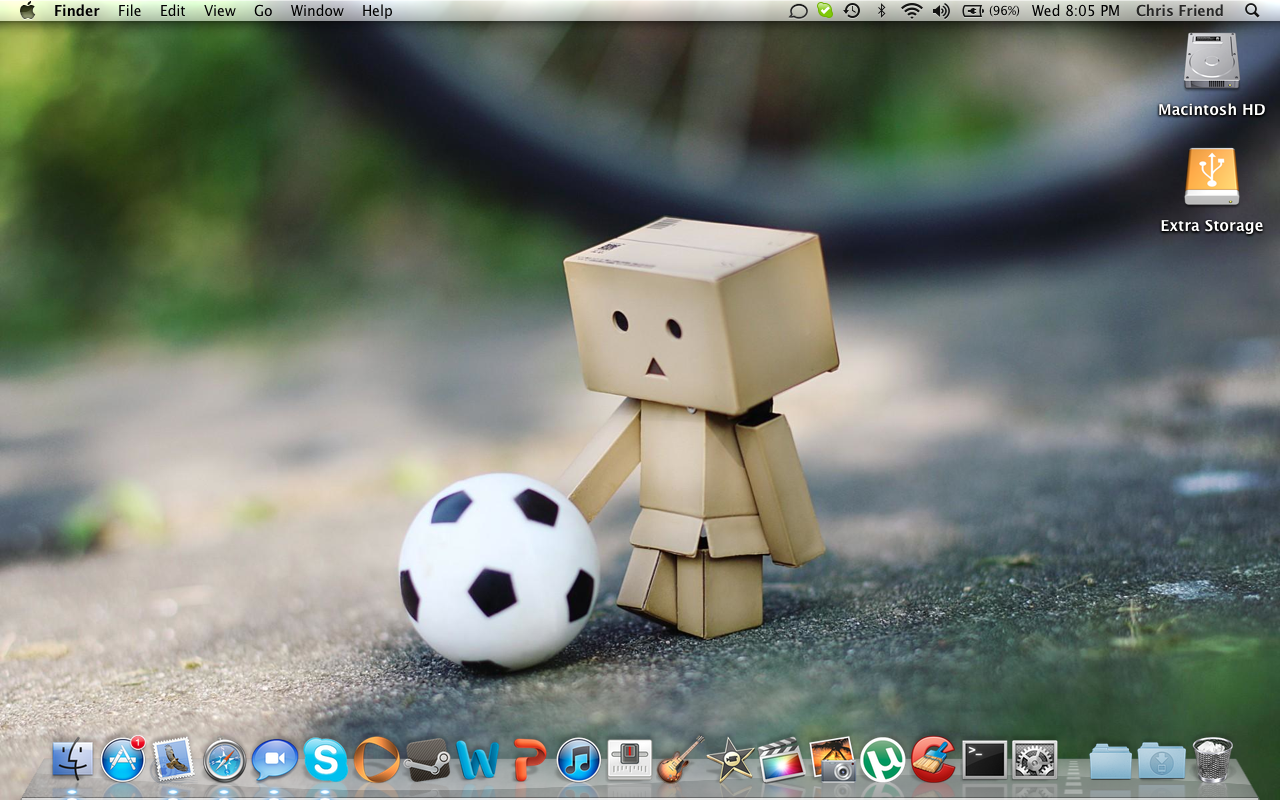The height and width of the screenshot is (800, 1280).
Task: Open the Mail stamp icon in dock
Action: (173, 760)
